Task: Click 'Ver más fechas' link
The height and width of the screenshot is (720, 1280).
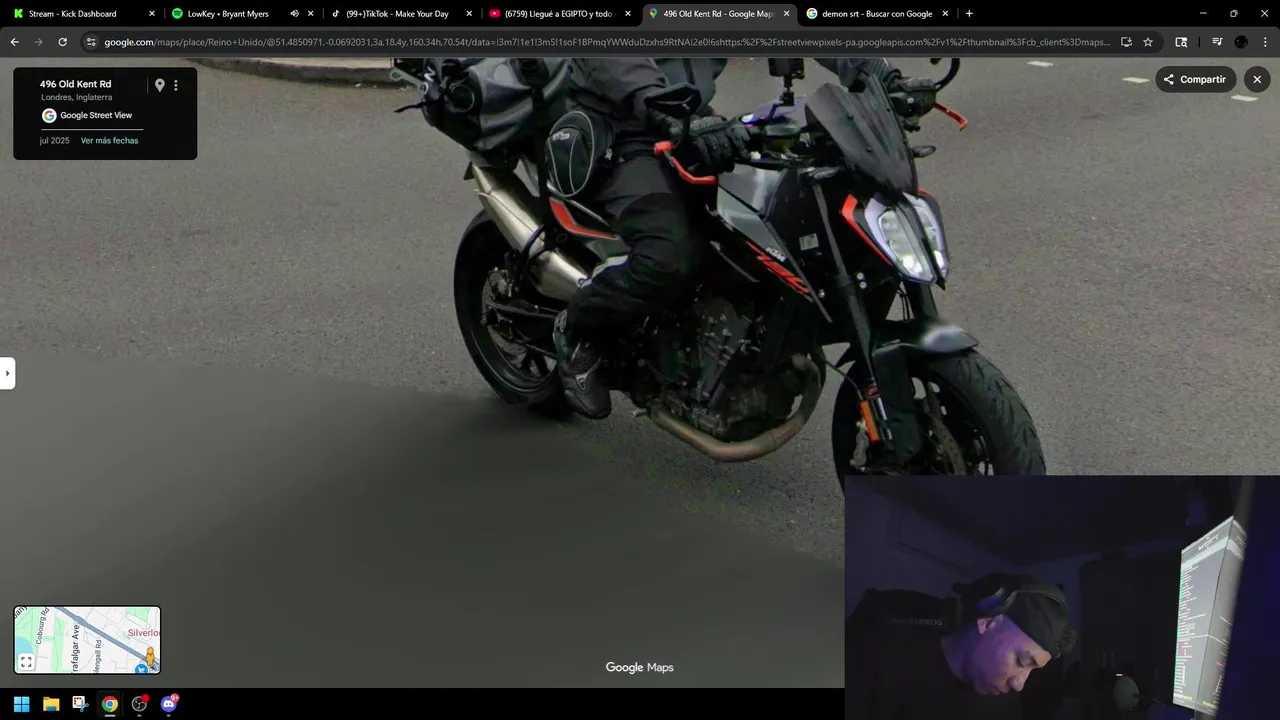Action: click(109, 141)
